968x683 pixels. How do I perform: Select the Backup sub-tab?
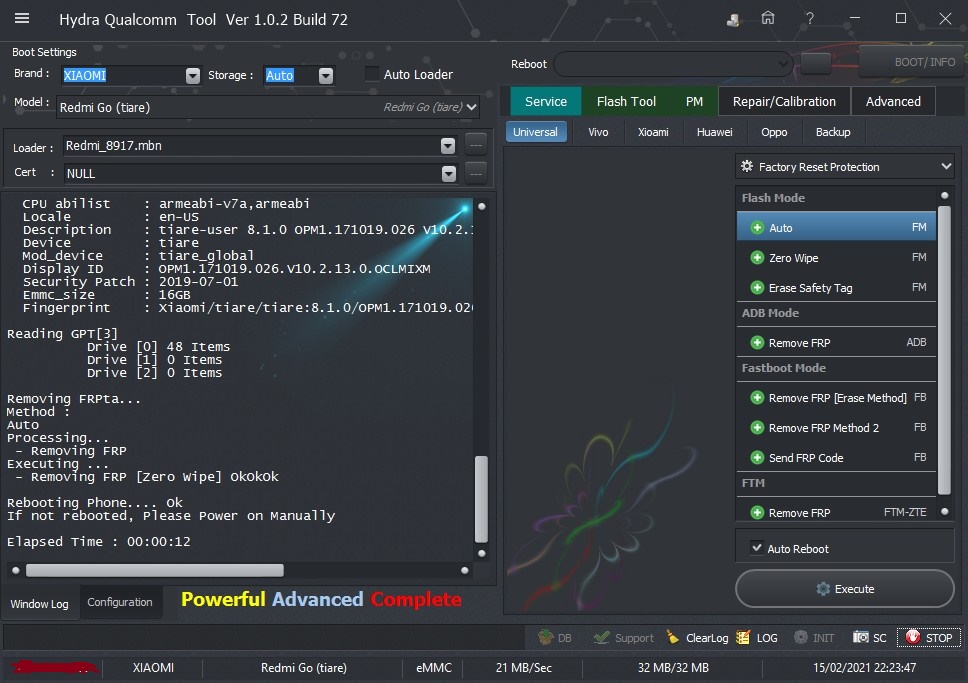tap(833, 132)
